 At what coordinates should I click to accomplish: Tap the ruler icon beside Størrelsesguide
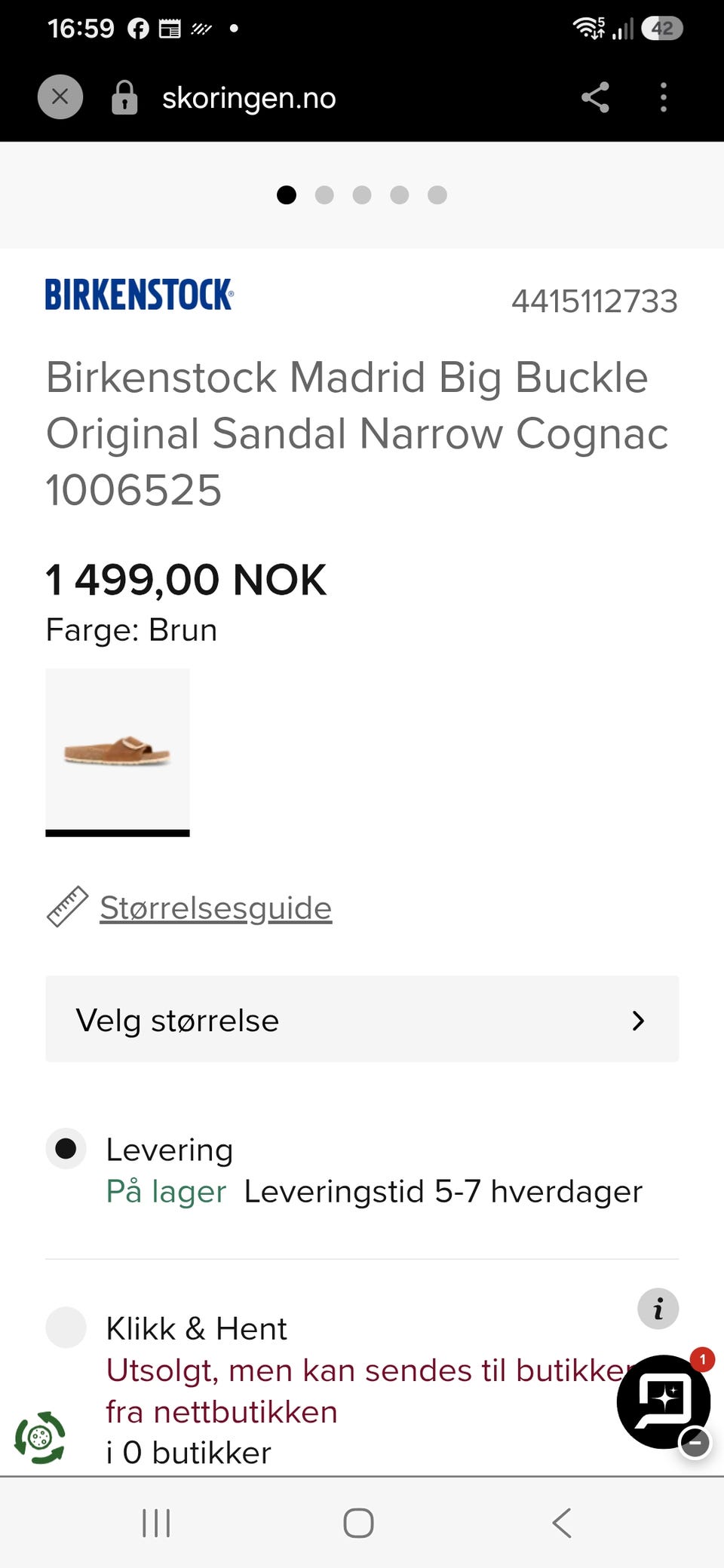click(67, 907)
